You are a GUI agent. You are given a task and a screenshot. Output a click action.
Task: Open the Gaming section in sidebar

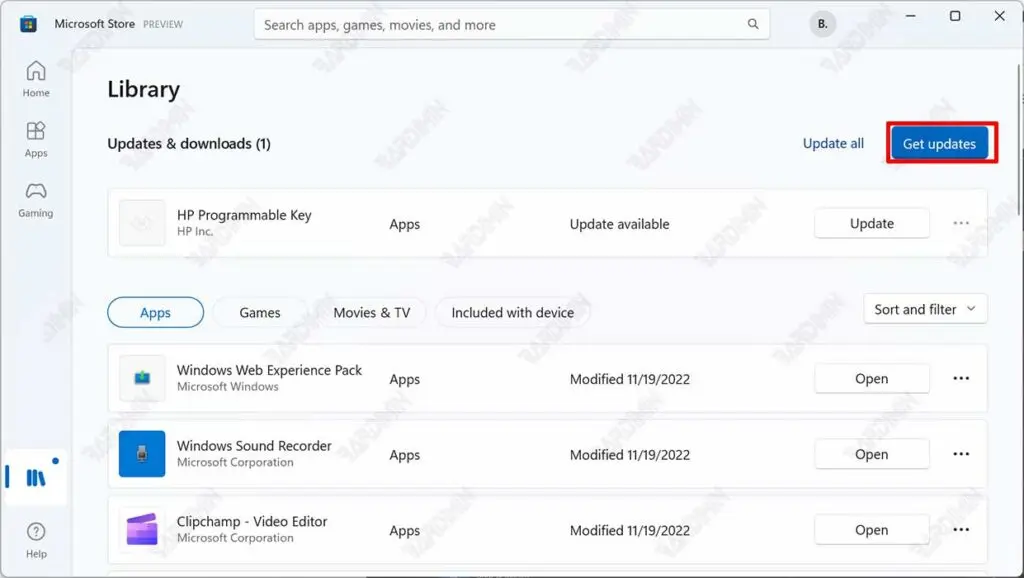coord(36,200)
